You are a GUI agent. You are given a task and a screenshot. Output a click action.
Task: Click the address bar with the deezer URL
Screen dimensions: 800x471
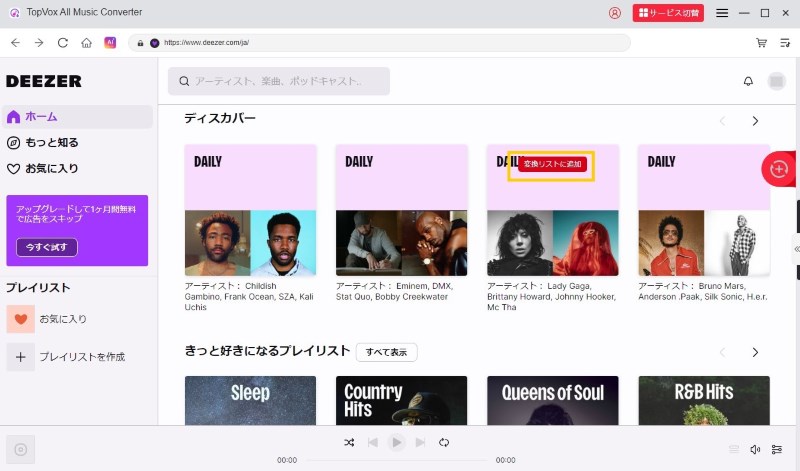[379, 43]
